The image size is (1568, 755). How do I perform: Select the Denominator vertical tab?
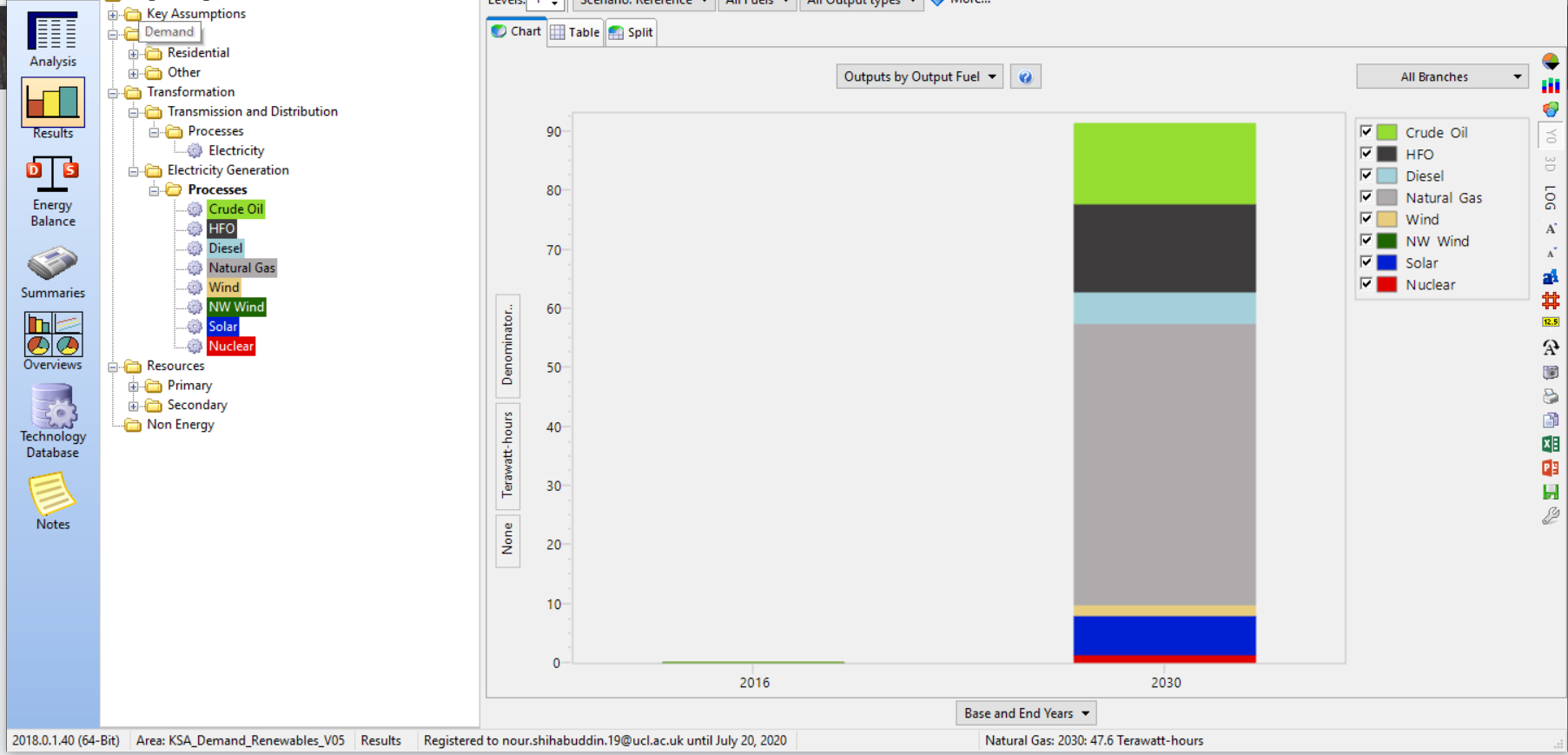[x=507, y=344]
